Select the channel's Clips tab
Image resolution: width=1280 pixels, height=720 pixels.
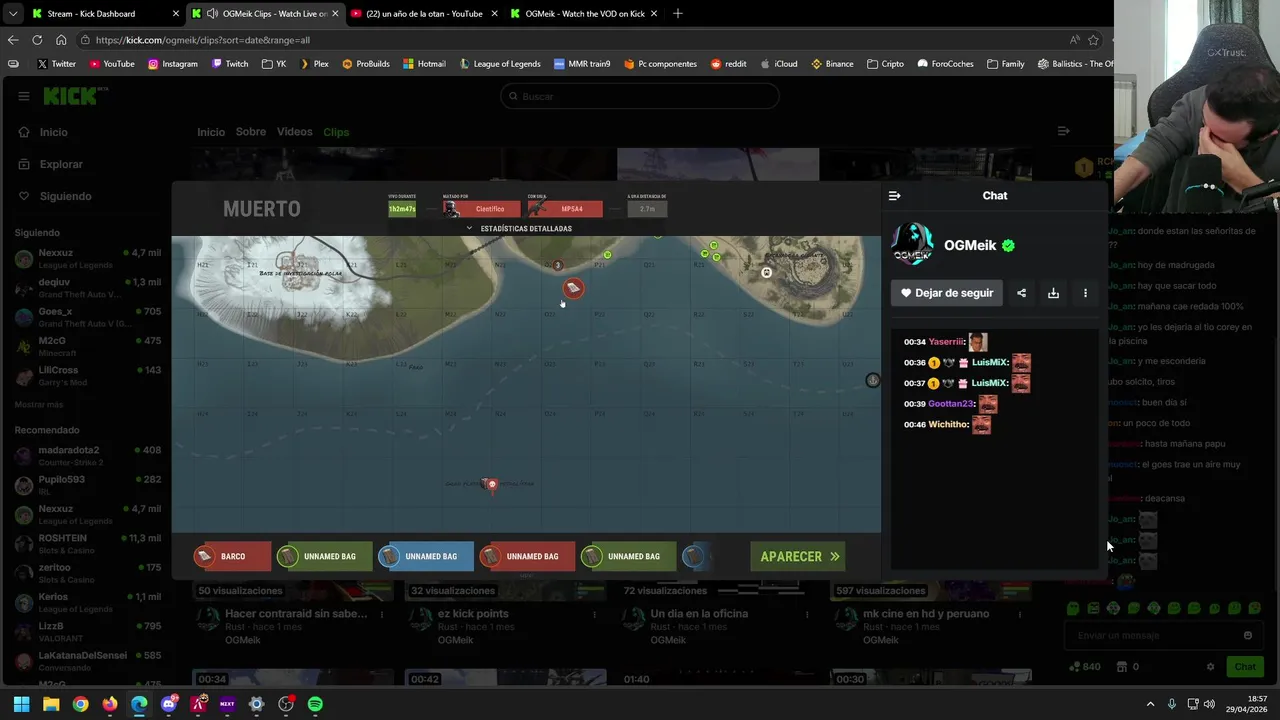pyautogui.click(x=336, y=132)
